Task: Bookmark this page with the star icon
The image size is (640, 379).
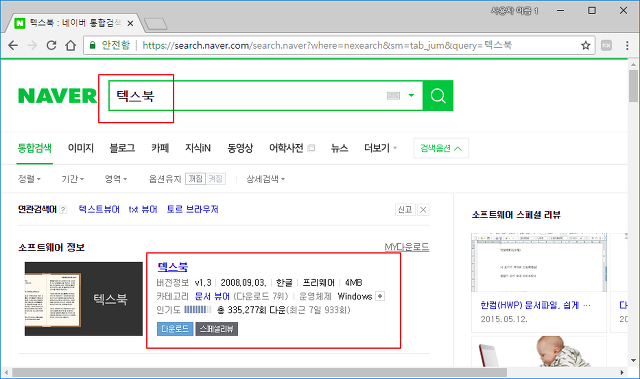Action: pyautogui.click(x=586, y=45)
